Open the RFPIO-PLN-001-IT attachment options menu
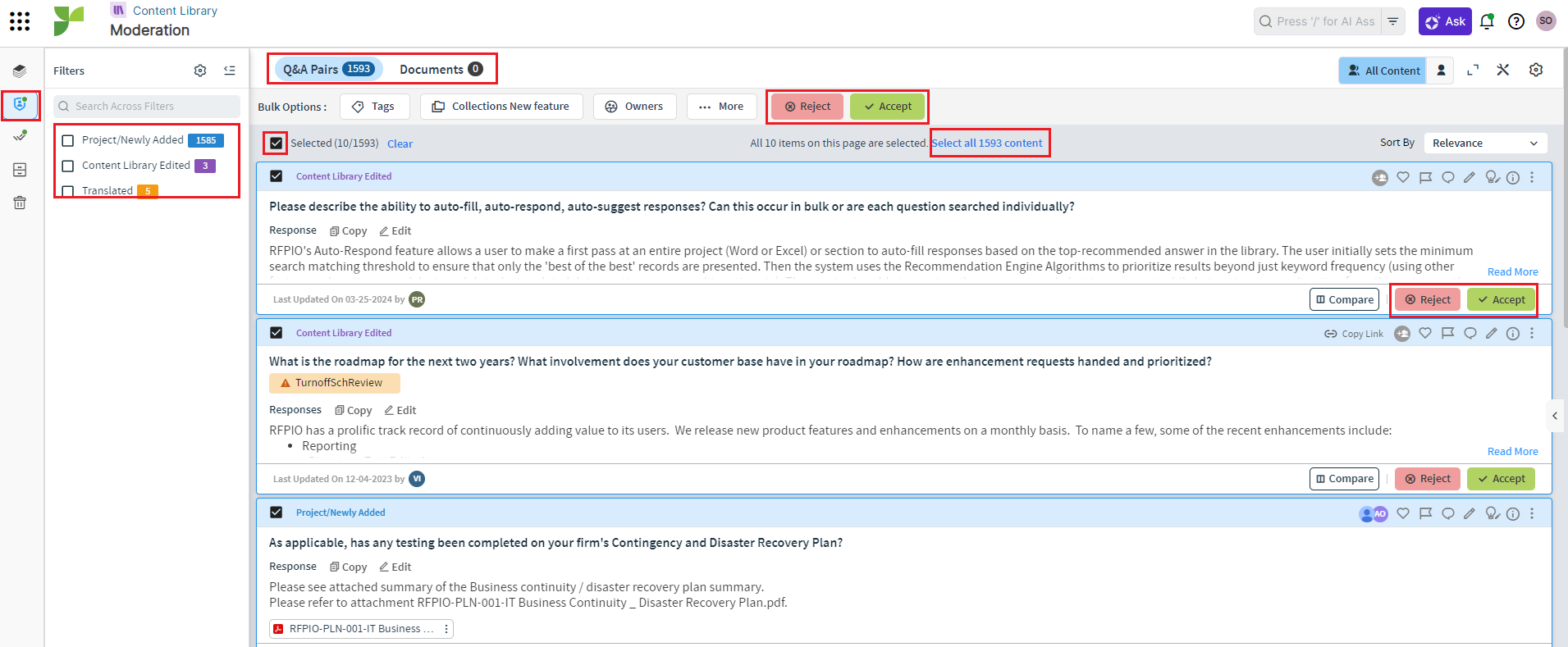This screenshot has width=1568, height=647. pos(446,629)
